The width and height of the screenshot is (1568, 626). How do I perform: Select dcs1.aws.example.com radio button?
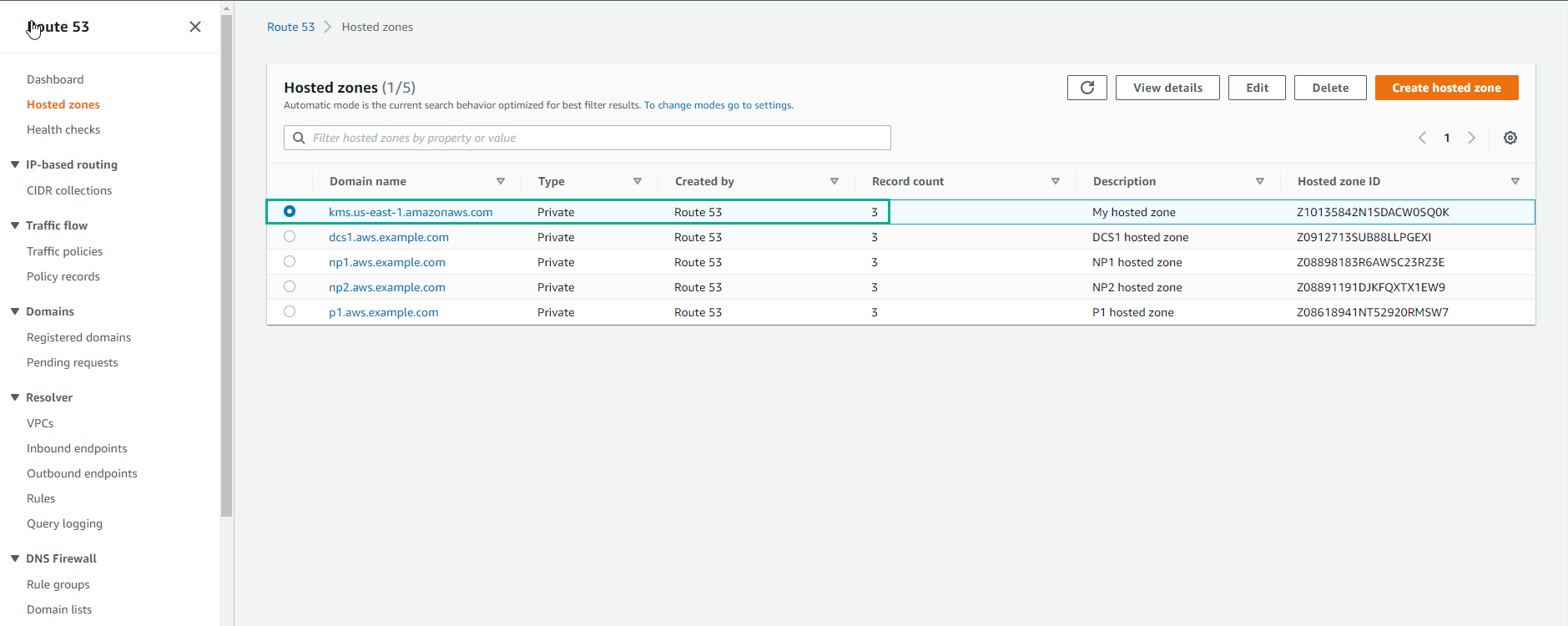[290, 236]
